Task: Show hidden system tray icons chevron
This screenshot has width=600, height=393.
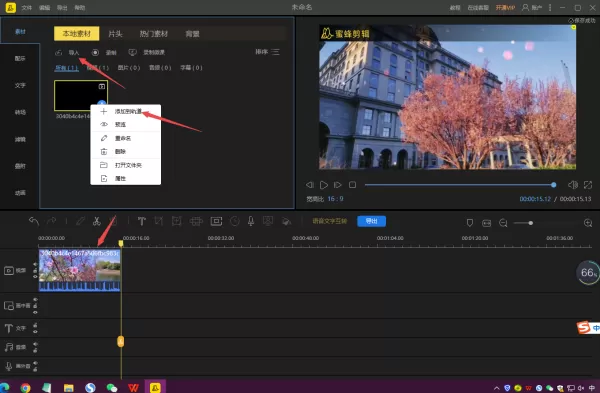Action: point(497,388)
